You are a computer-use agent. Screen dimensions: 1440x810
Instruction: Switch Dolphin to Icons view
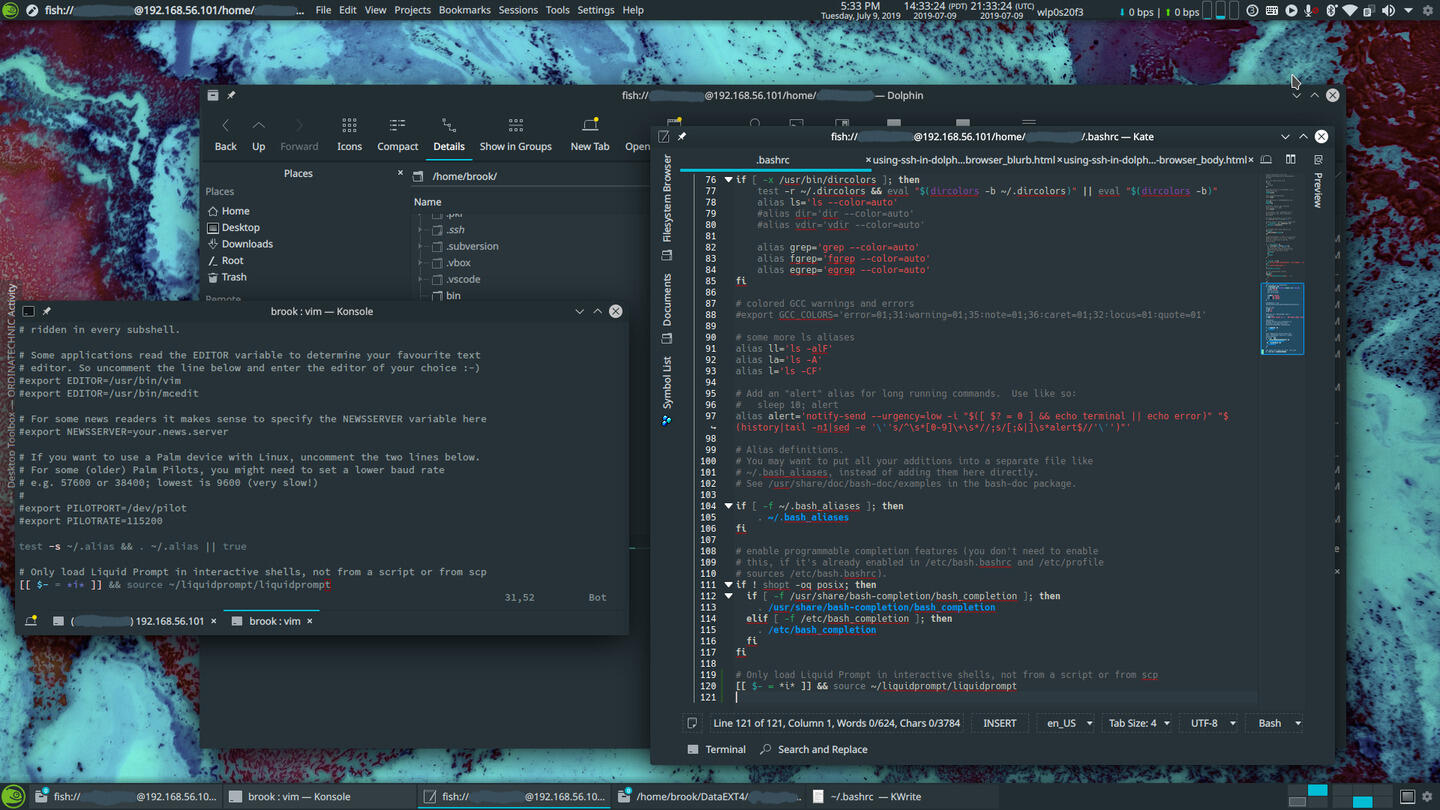tap(349, 135)
